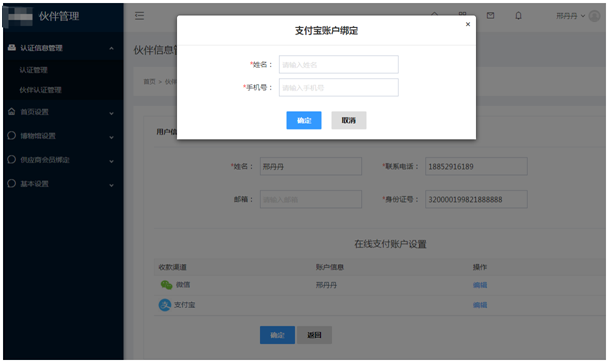Click the 基本设置 circle icon
Screen dimensions: 609x363
pyautogui.click(x=12, y=184)
